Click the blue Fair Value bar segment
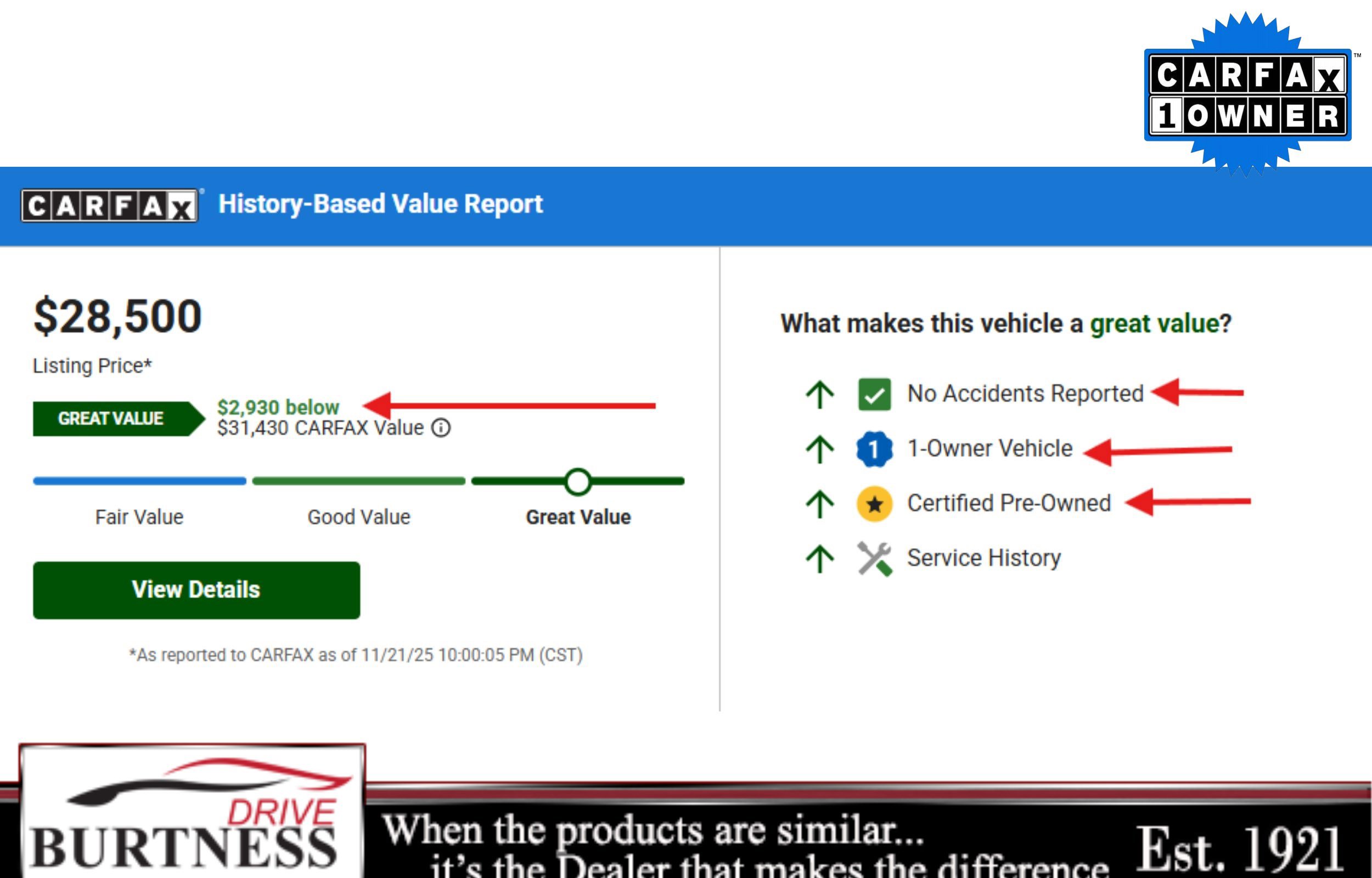This screenshot has width=1372, height=878. 139,481
